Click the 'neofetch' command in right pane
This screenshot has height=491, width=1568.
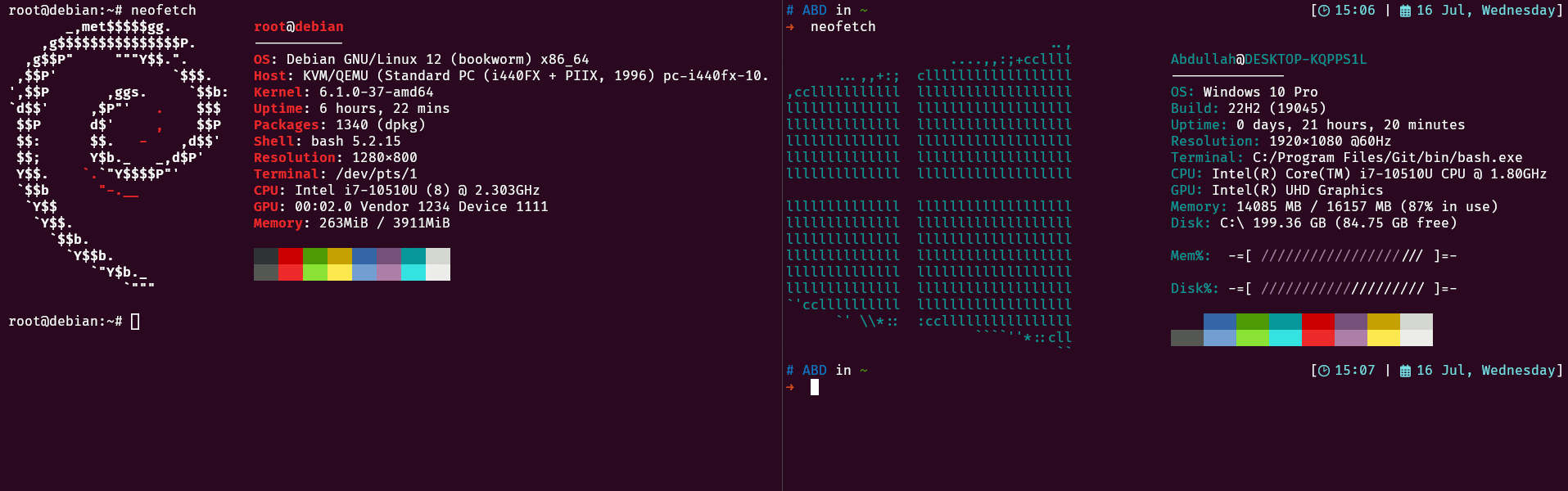[843, 27]
